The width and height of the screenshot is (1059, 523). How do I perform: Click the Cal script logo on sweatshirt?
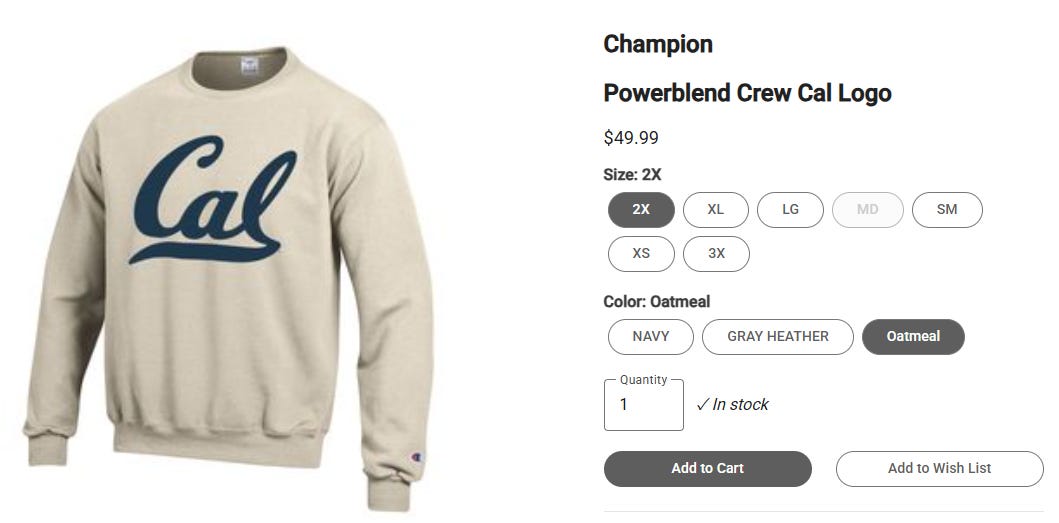(x=213, y=199)
